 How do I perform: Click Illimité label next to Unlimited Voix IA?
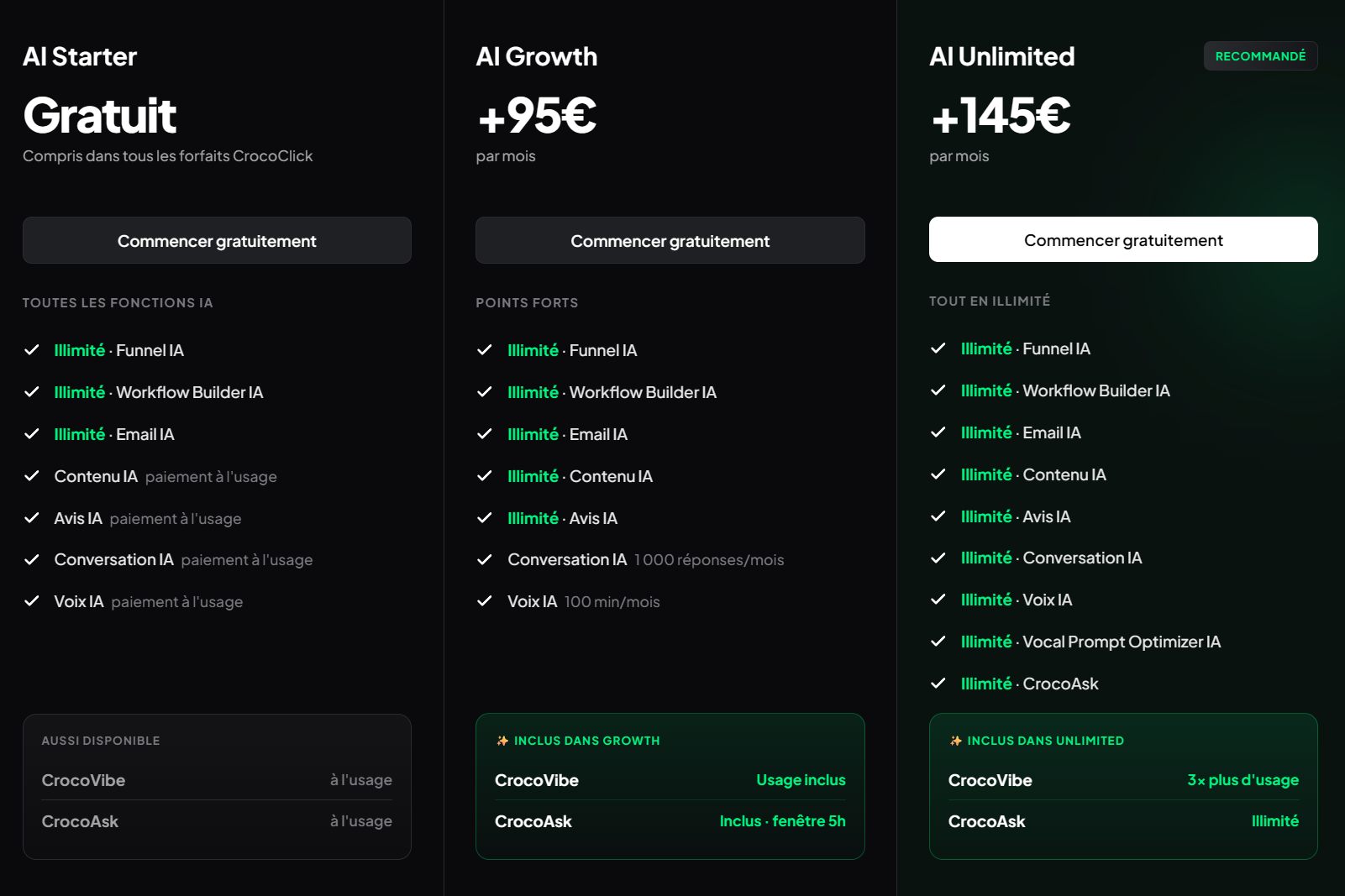click(986, 600)
